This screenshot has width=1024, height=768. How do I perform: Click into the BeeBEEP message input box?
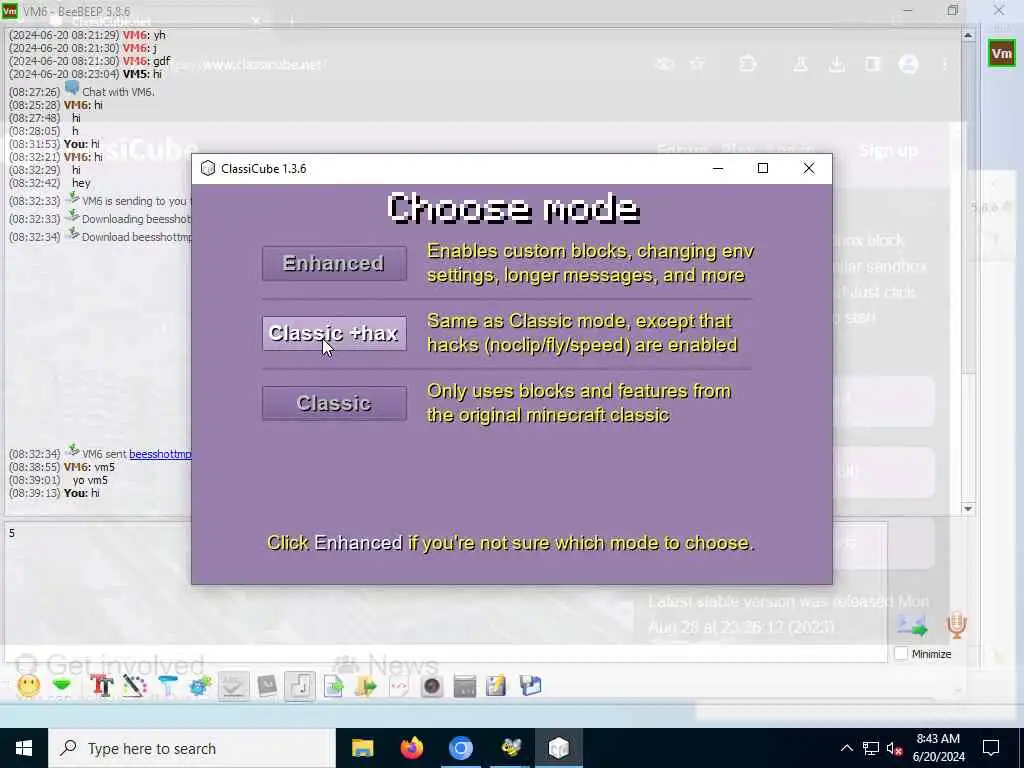tap(446, 591)
